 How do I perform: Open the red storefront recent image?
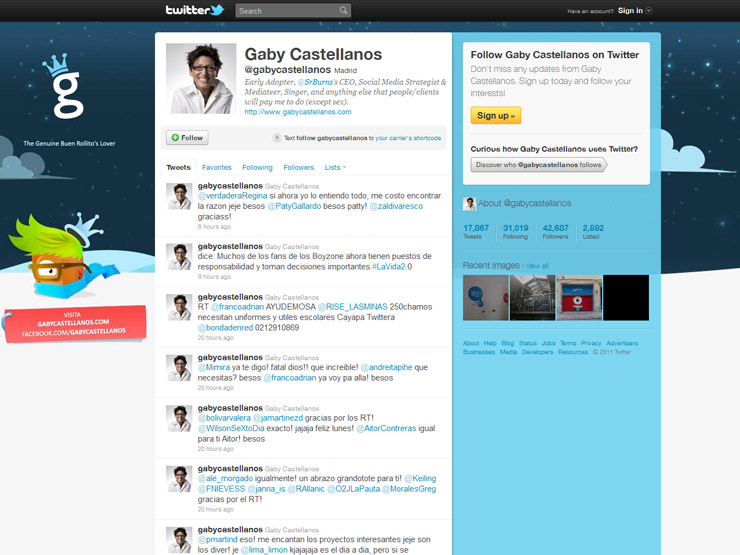pos(579,298)
